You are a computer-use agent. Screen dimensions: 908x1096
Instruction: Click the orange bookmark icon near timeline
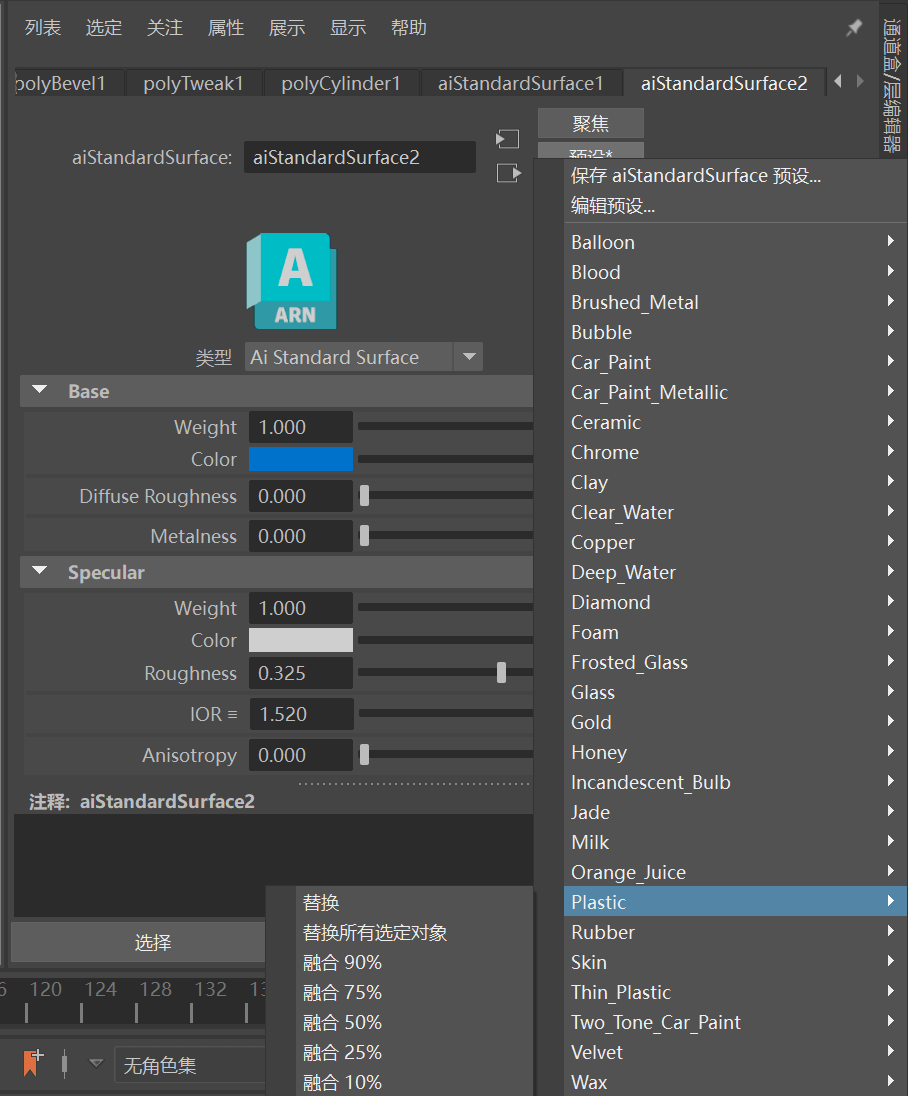click(x=32, y=1062)
